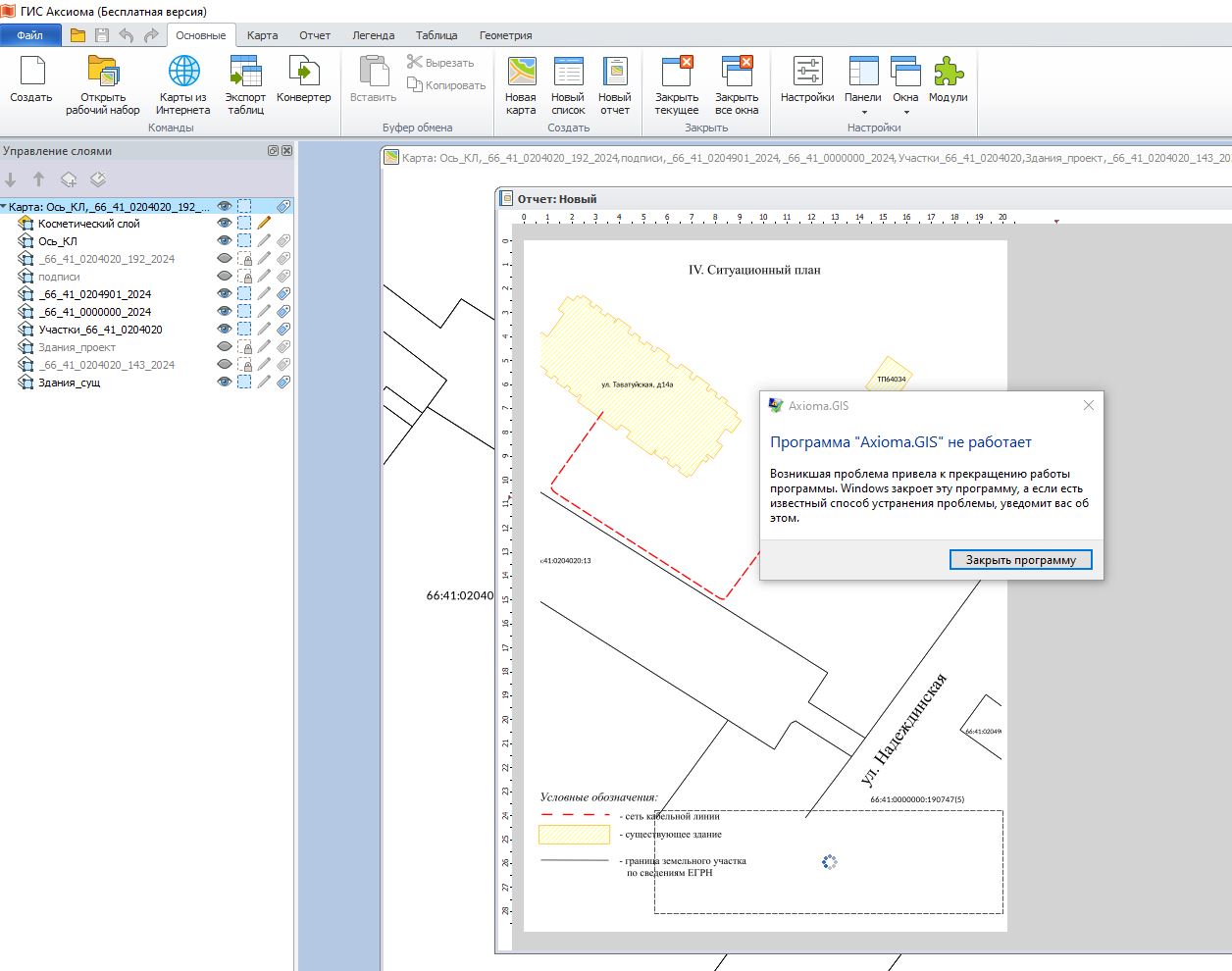Show the подписи layer
The image size is (1232, 971).
point(225,277)
